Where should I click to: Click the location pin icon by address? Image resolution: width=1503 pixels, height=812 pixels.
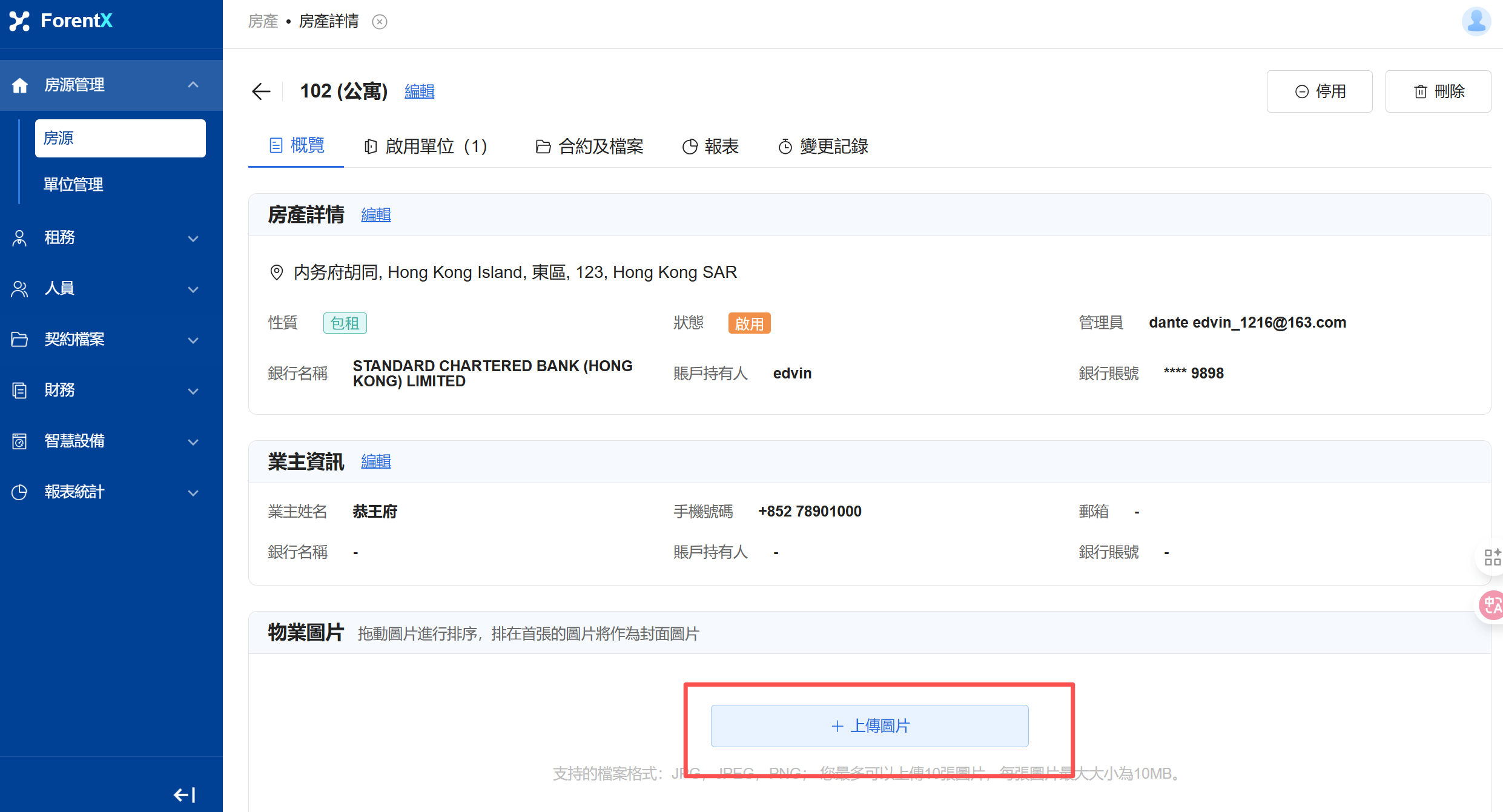click(x=276, y=272)
